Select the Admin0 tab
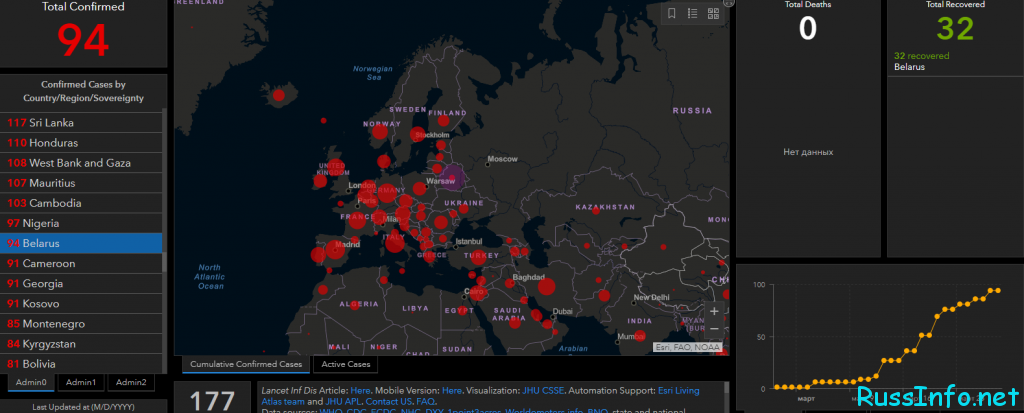Viewport: 1024px width, 413px height. click(x=31, y=382)
